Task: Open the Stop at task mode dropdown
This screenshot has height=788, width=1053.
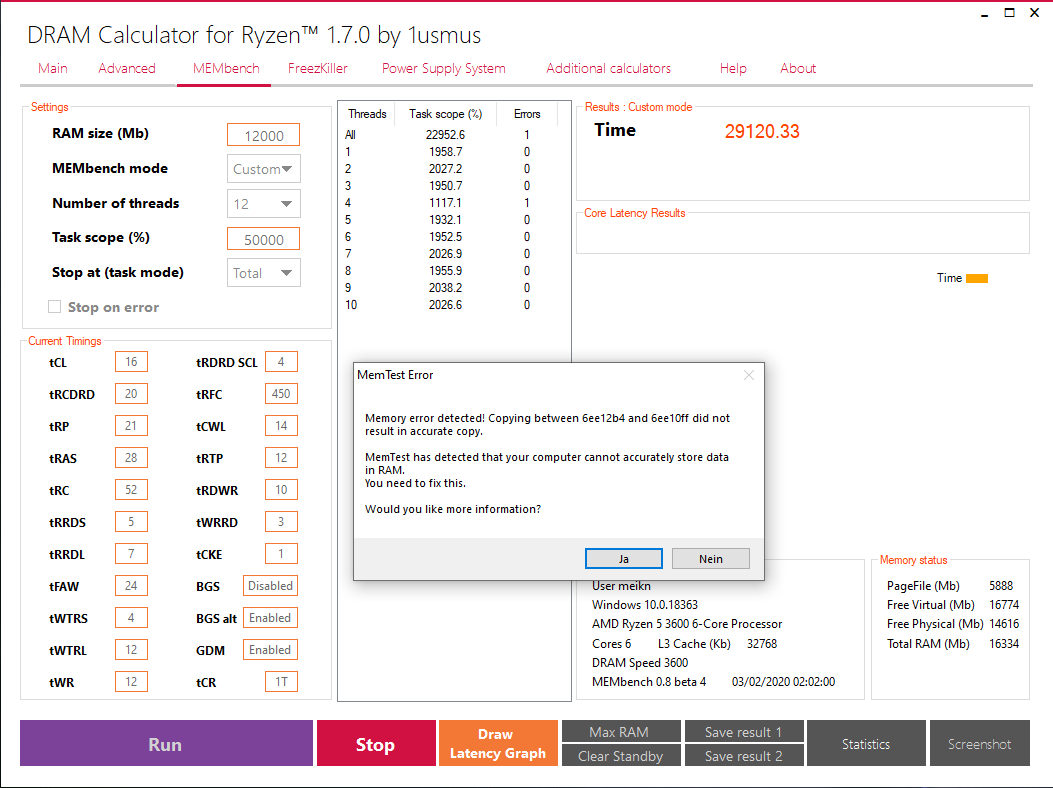Action: [263, 273]
